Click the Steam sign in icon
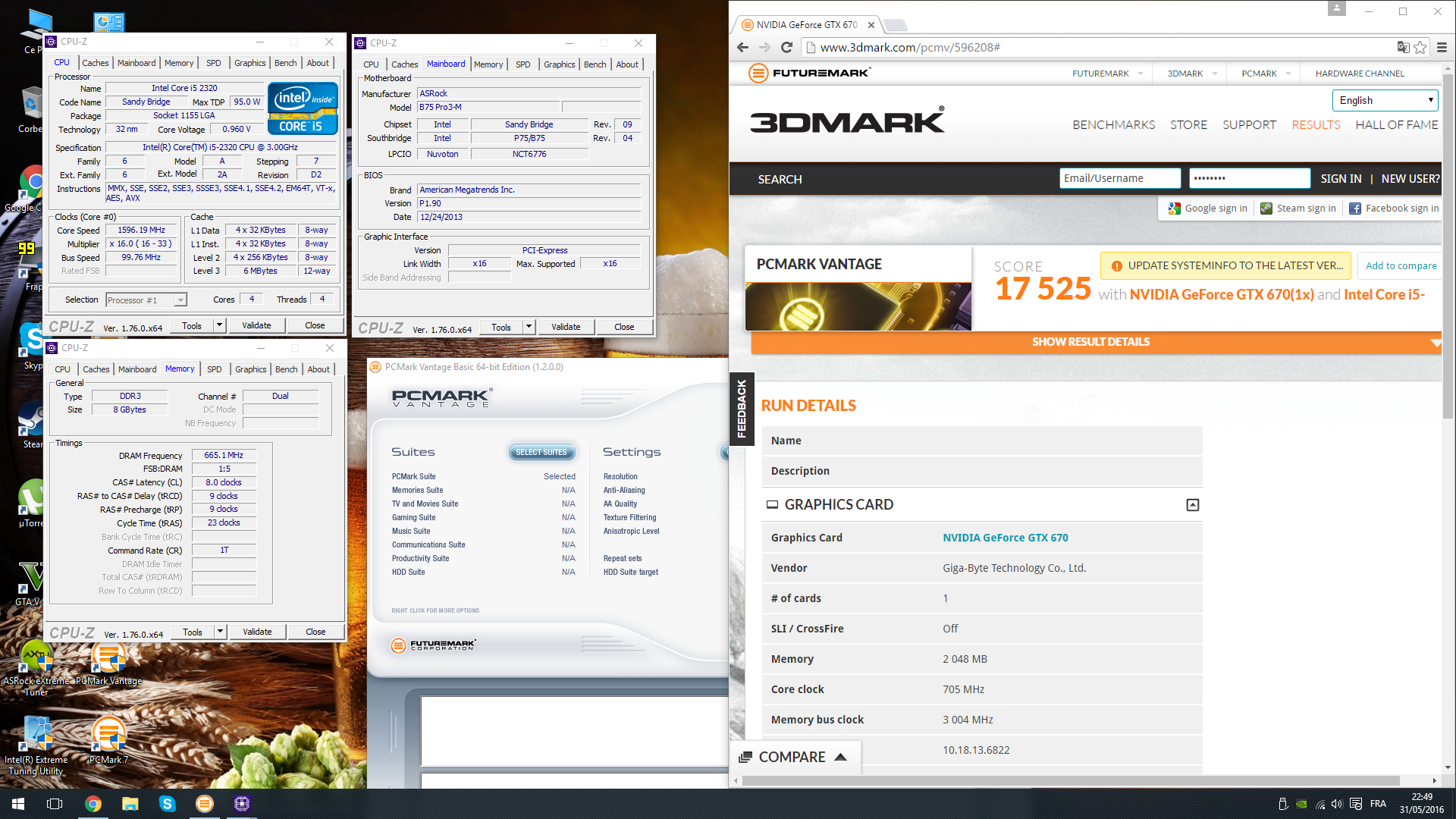 [x=1266, y=209]
